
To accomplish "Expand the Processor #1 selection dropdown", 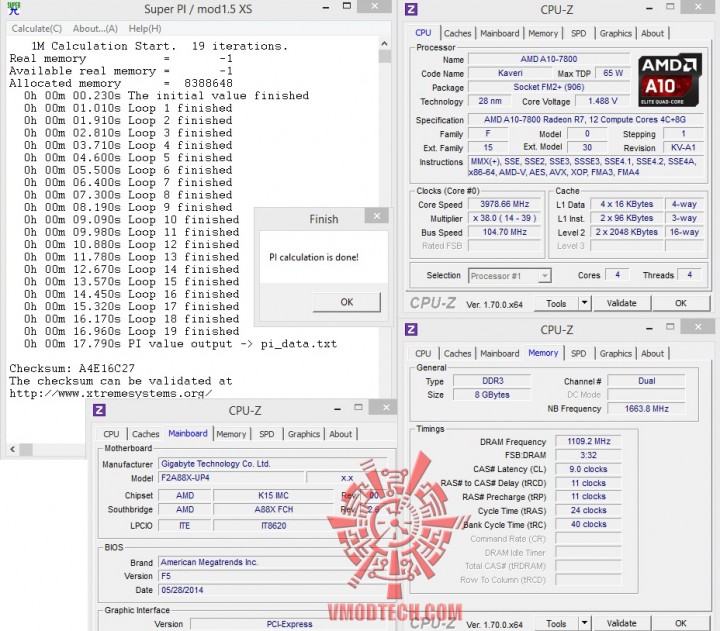I will (544, 276).
